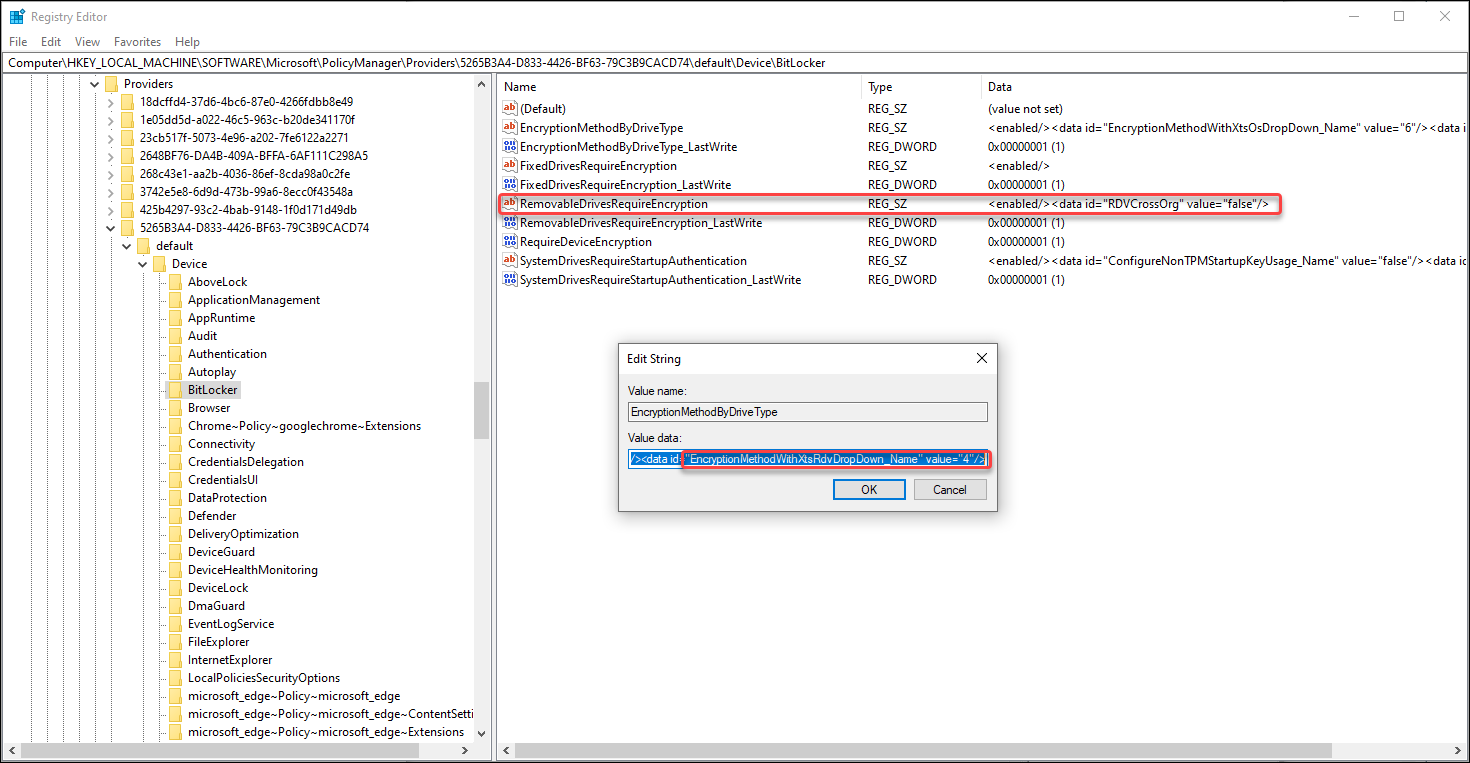Open the Favorites menu

tap(137, 42)
